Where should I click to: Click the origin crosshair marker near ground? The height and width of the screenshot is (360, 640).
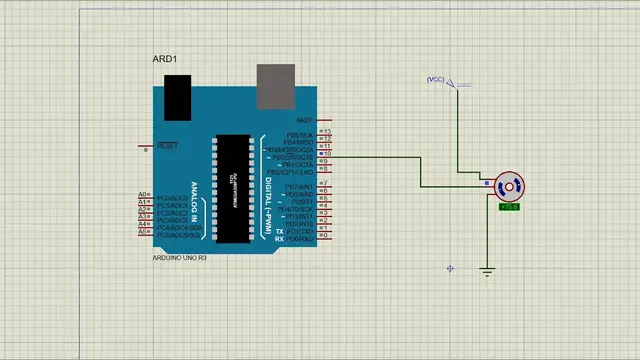coord(450,268)
